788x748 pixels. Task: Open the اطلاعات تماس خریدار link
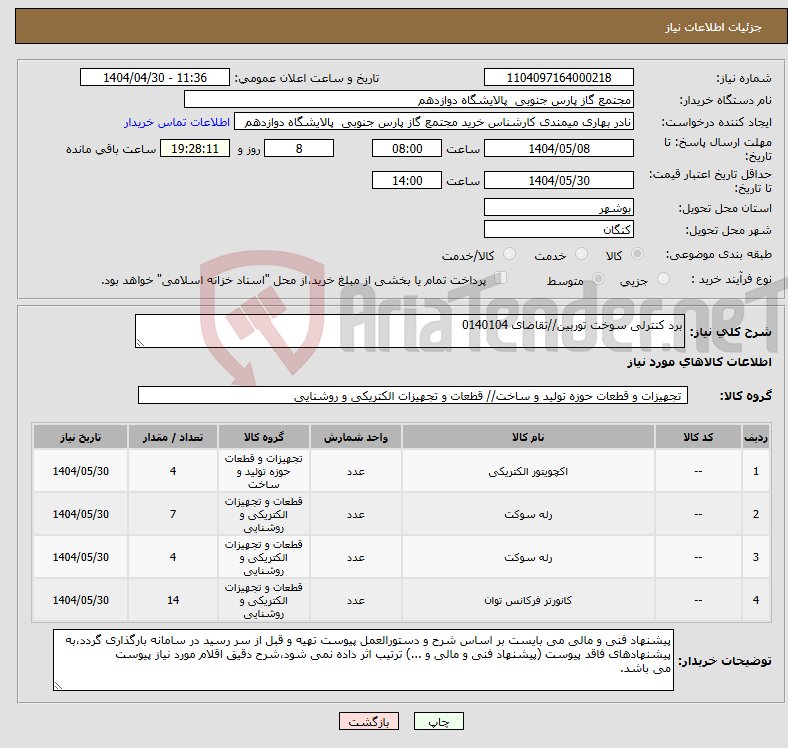tap(177, 122)
